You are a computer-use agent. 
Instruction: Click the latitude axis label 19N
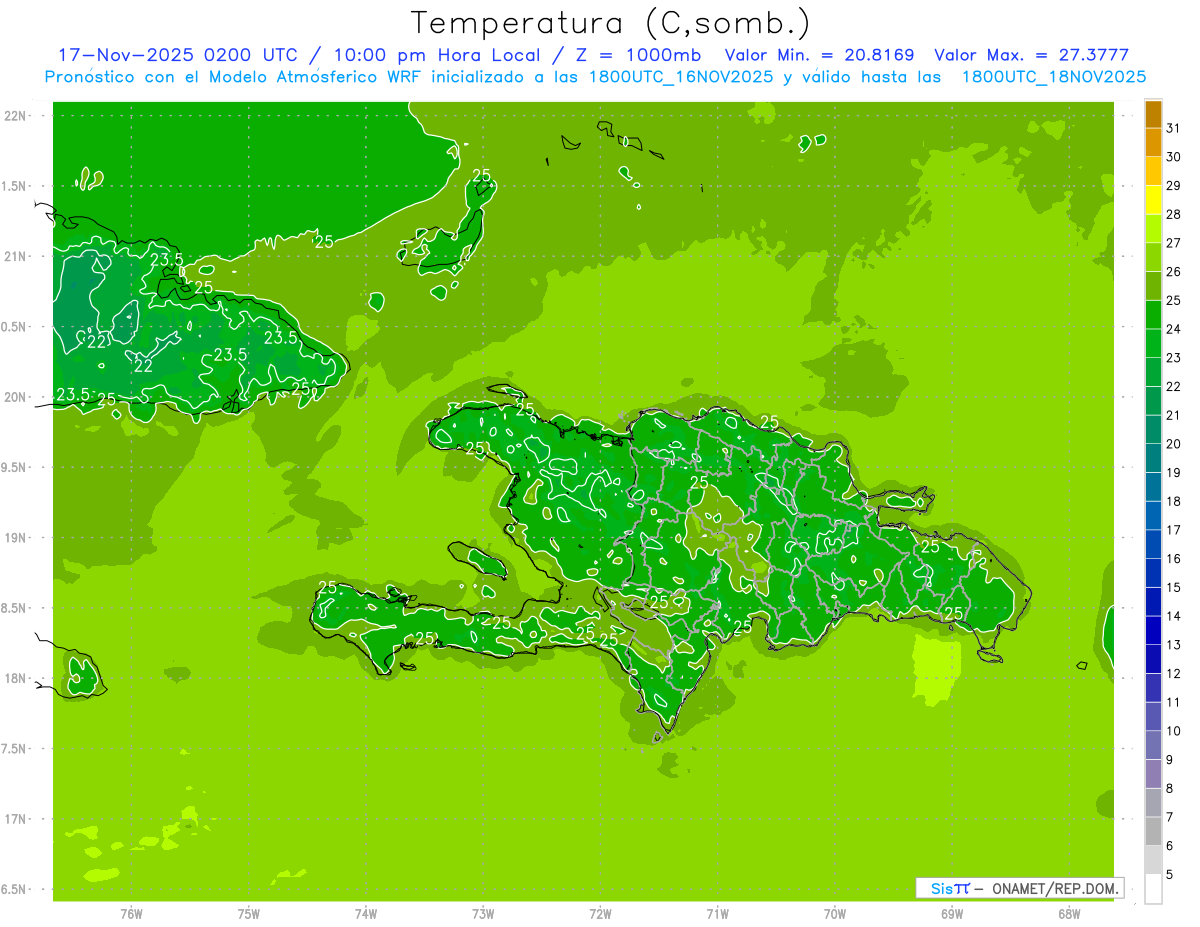click(x=17, y=538)
